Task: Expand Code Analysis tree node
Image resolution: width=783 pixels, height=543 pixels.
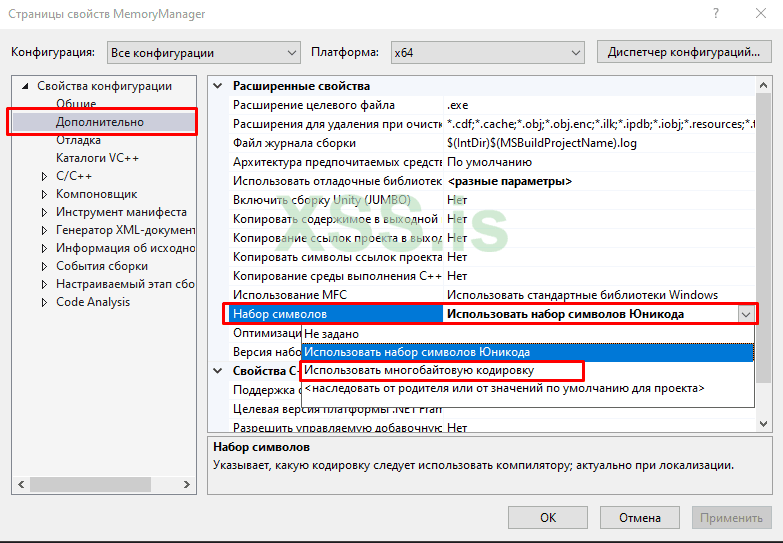Action: (x=44, y=302)
